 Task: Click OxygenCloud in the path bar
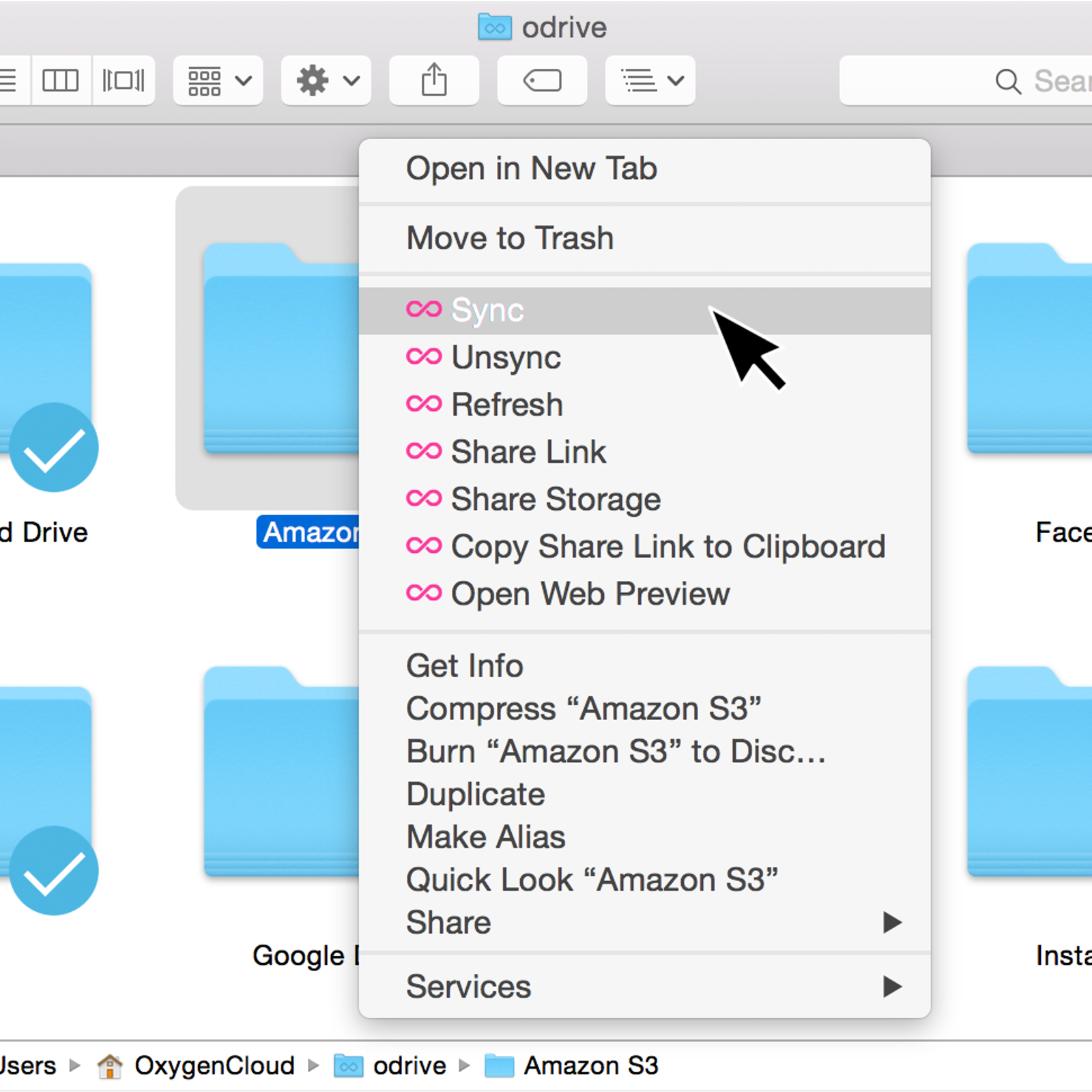[x=214, y=1066]
